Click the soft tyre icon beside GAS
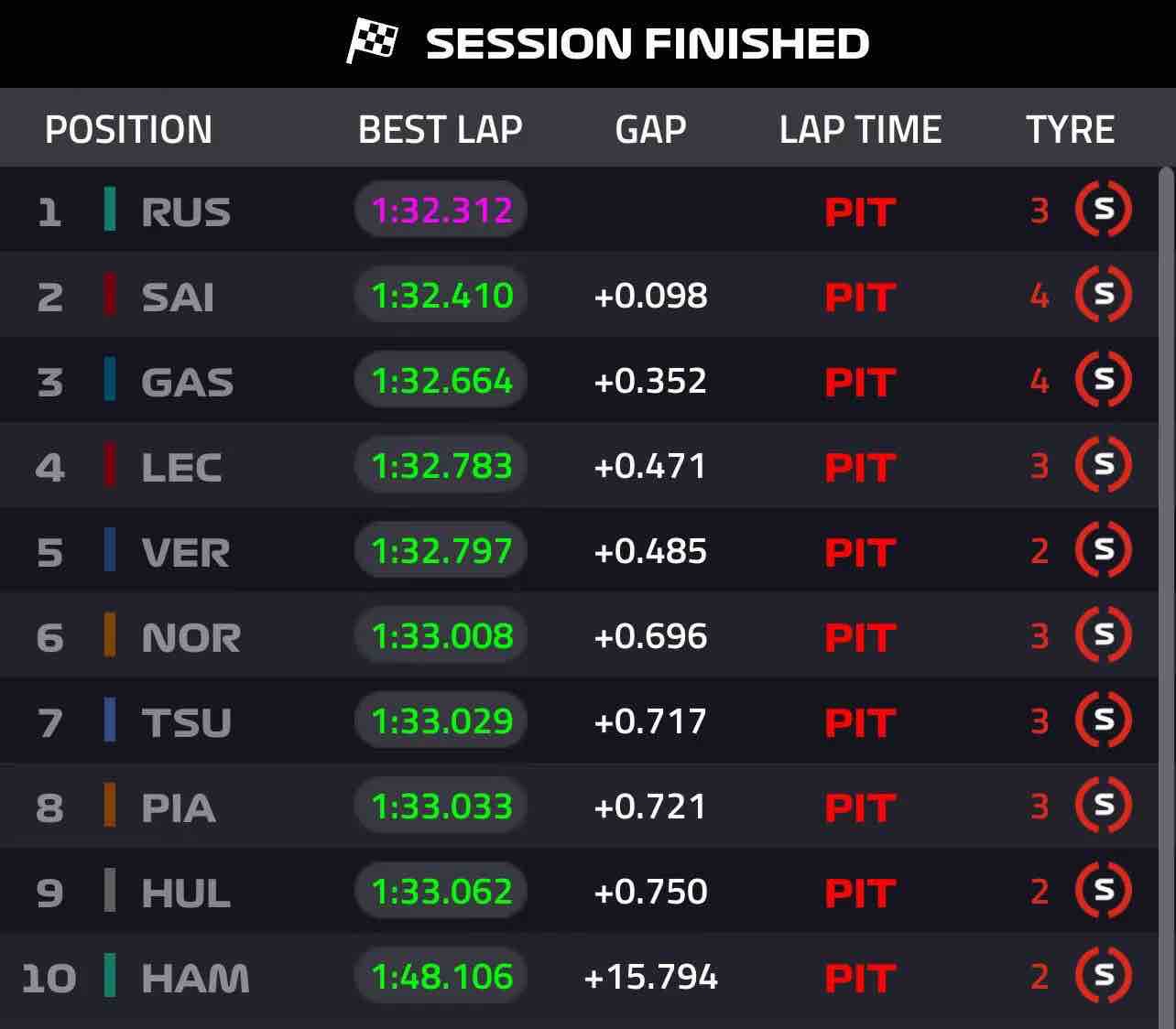 (1104, 381)
